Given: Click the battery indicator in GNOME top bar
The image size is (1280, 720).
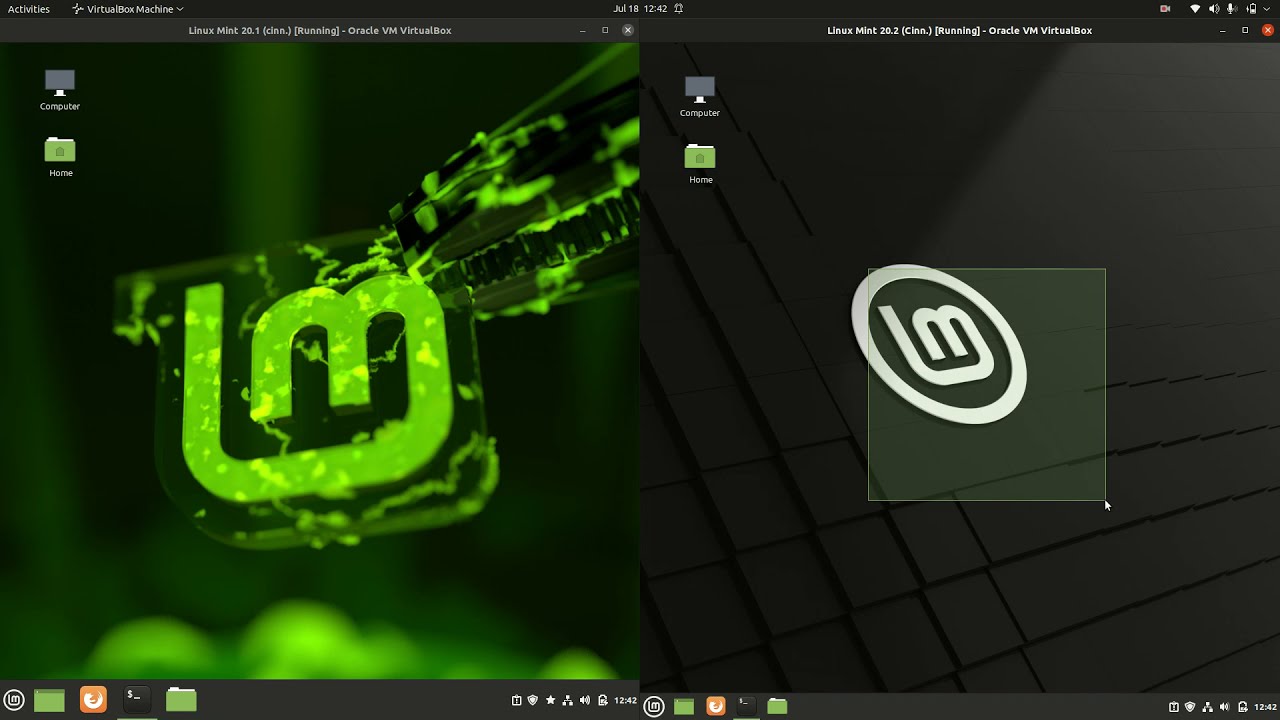Looking at the screenshot, I should click(x=1251, y=9).
